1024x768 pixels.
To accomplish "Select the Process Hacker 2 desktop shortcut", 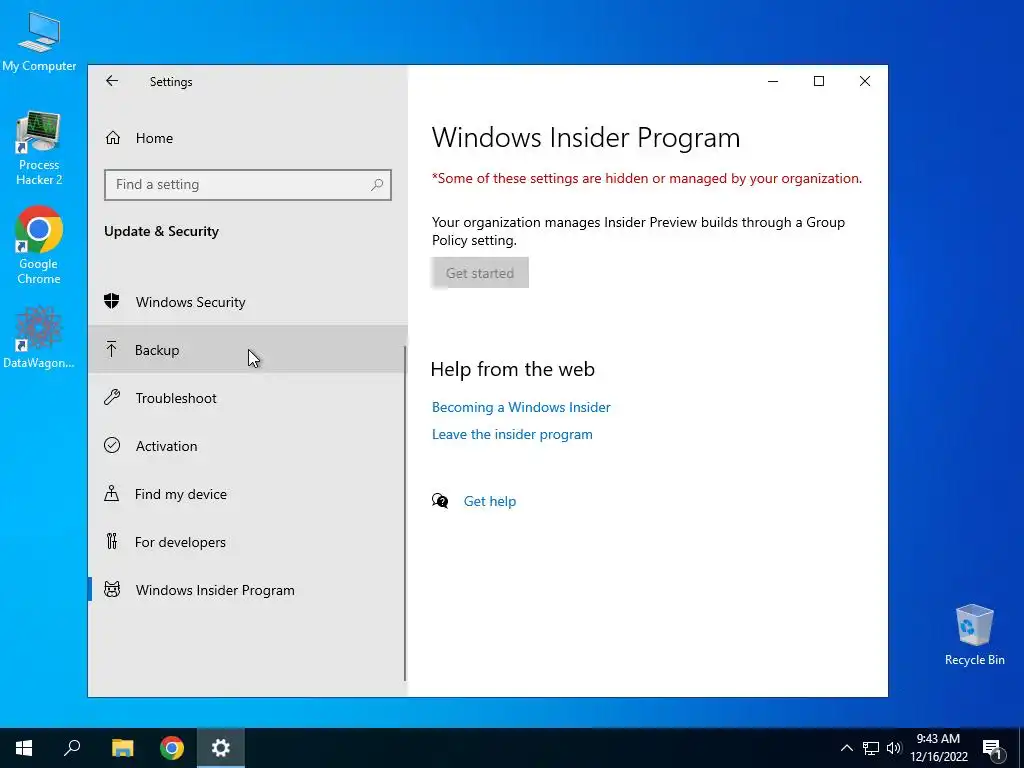I will (x=39, y=149).
